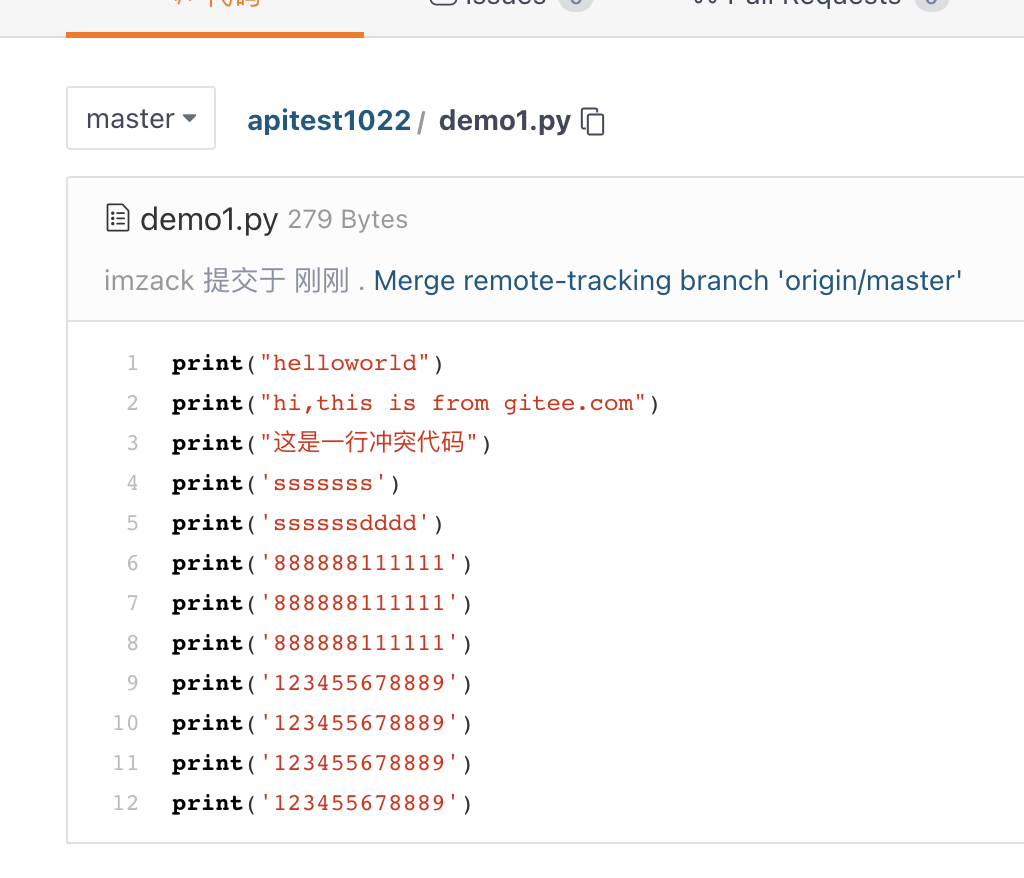Screen dimensions: 1024x878
Task: Click the Pull Requests count badge
Action: point(931,3)
